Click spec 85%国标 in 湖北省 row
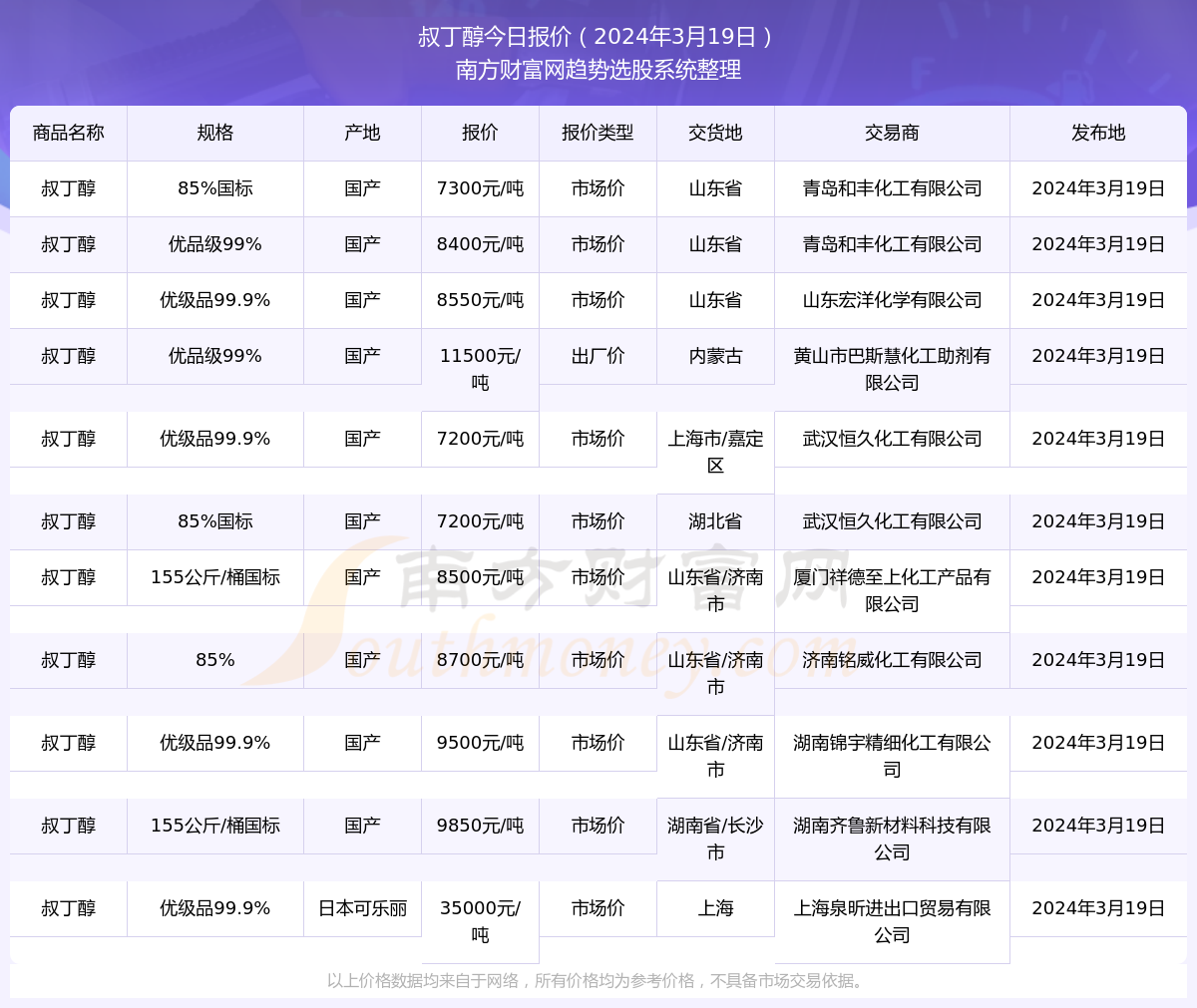Viewport: 1197px width, 1008px height. (x=215, y=521)
